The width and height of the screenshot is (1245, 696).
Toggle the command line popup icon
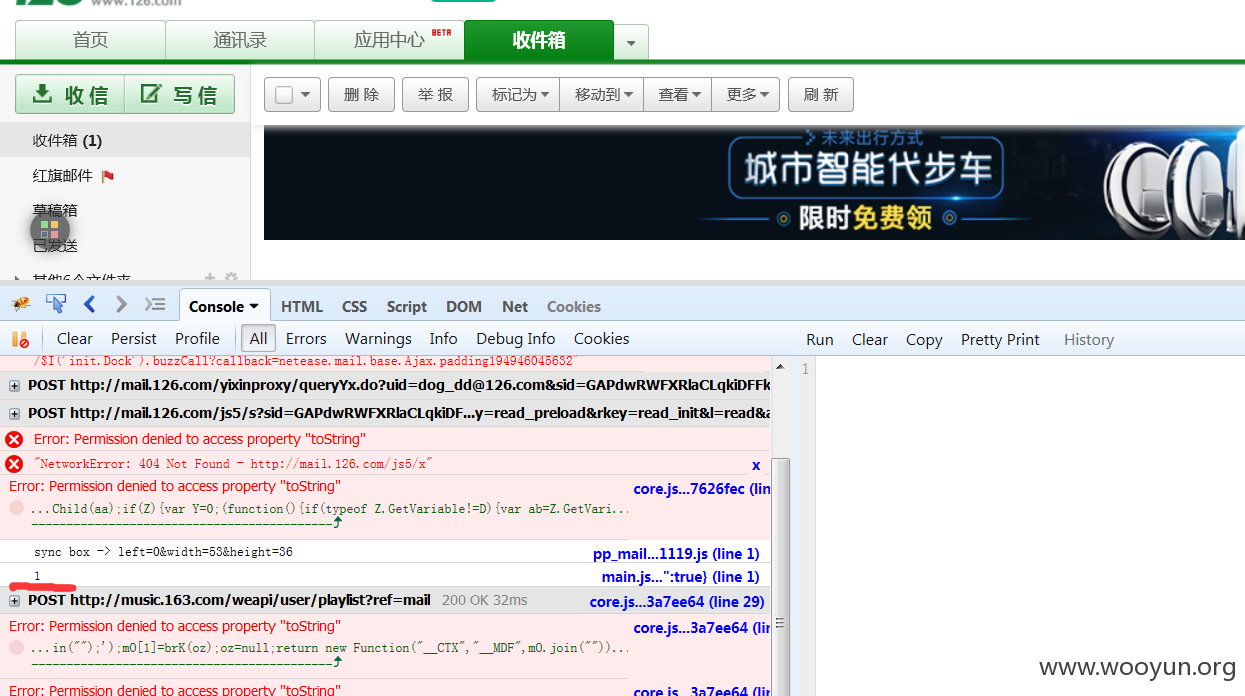(x=155, y=304)
